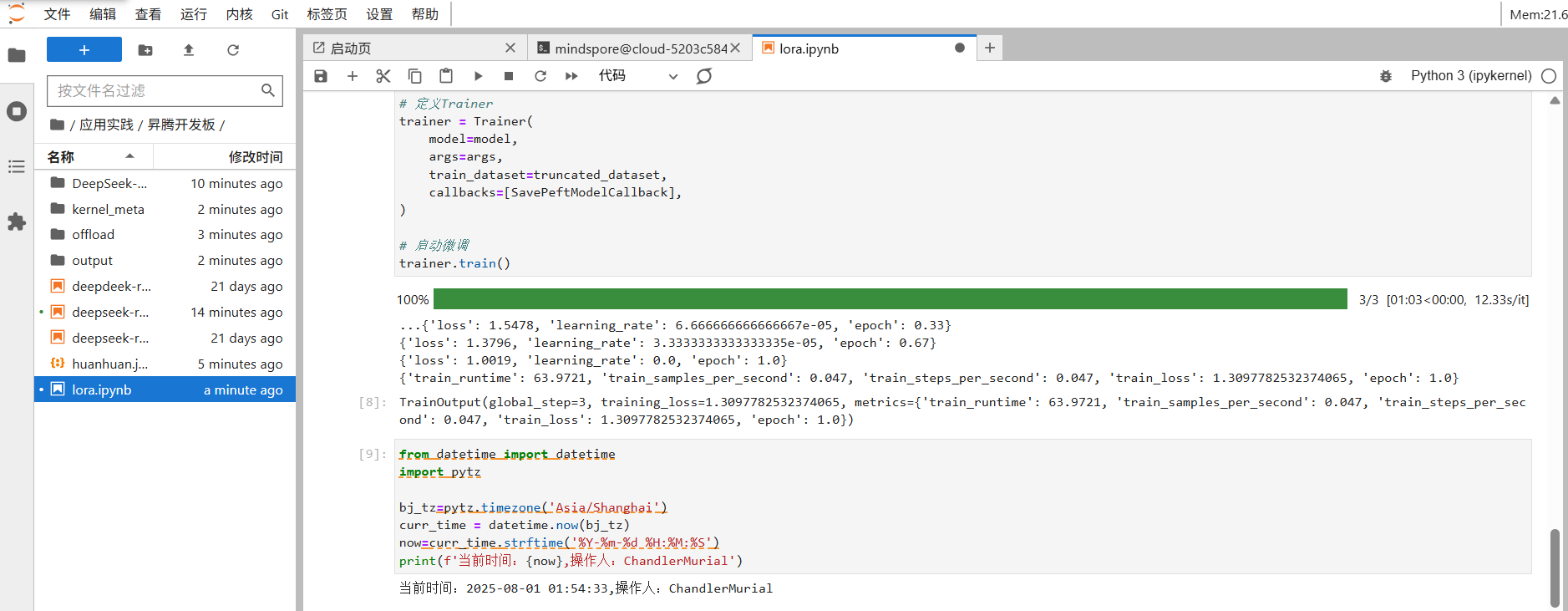Click the file name filter input box
Screen dimensions: 1568x611
155,90
